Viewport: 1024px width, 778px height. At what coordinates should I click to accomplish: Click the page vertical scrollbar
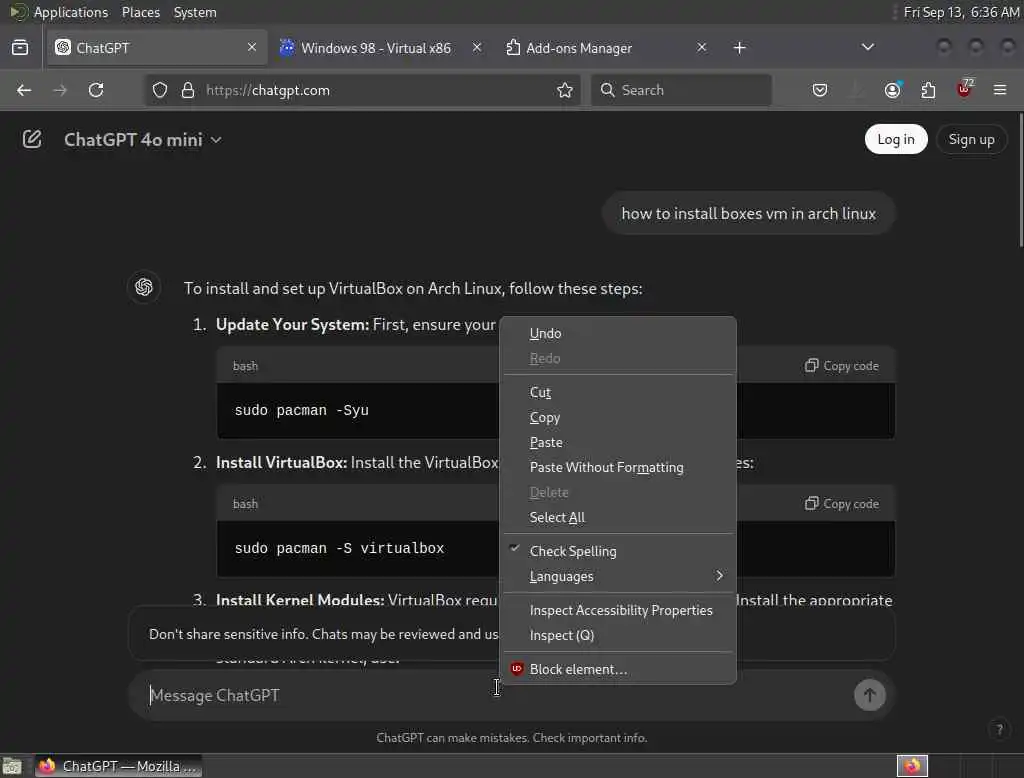1019,180
